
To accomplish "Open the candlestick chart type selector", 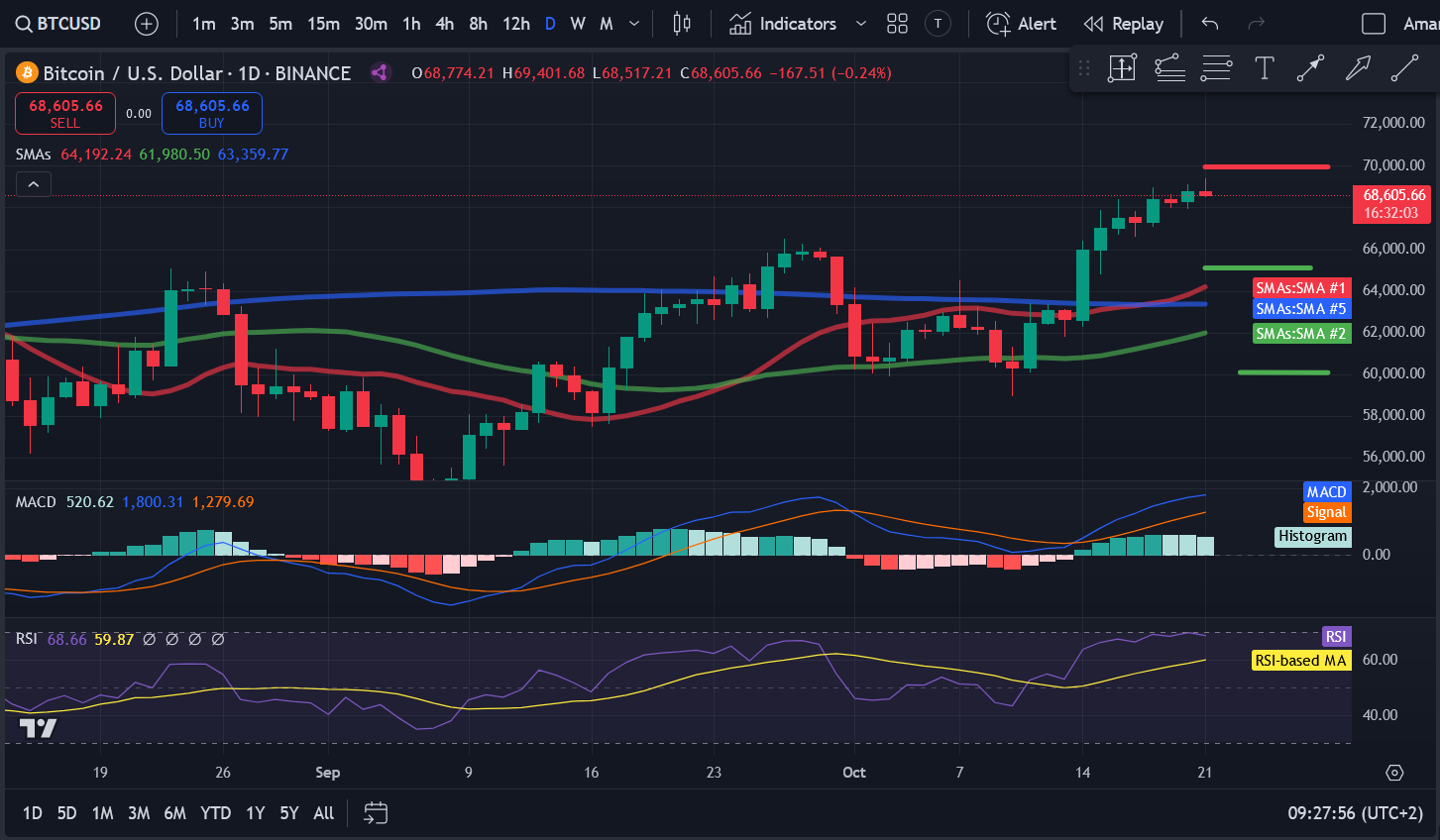I will point(682,24).
